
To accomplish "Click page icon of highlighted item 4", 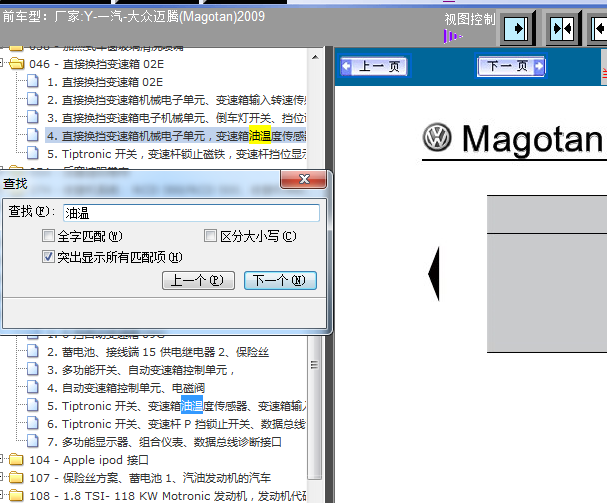I will (x=33, y=135).
